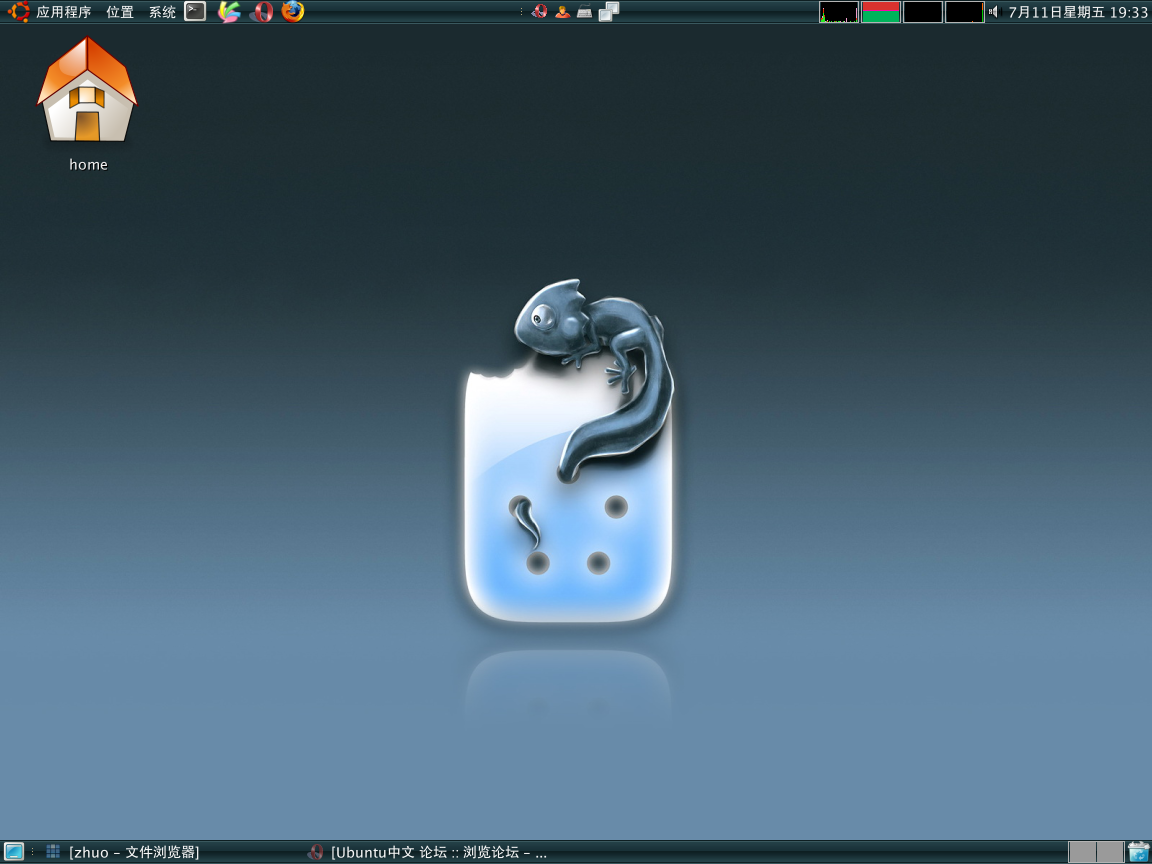The image size is (1152, 864).
Task: Open the 位置 places menu
Action: [x=120, y=12]
